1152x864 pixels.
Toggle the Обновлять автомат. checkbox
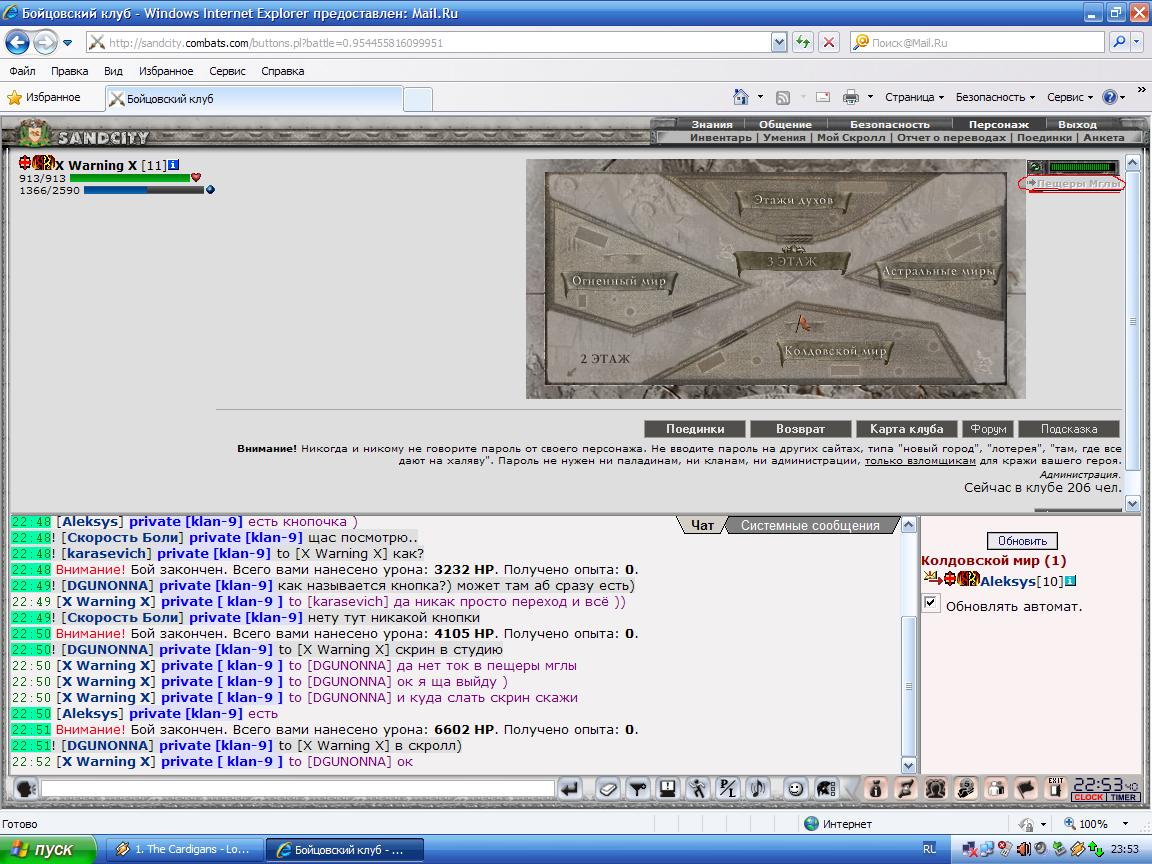click(931, 603)
